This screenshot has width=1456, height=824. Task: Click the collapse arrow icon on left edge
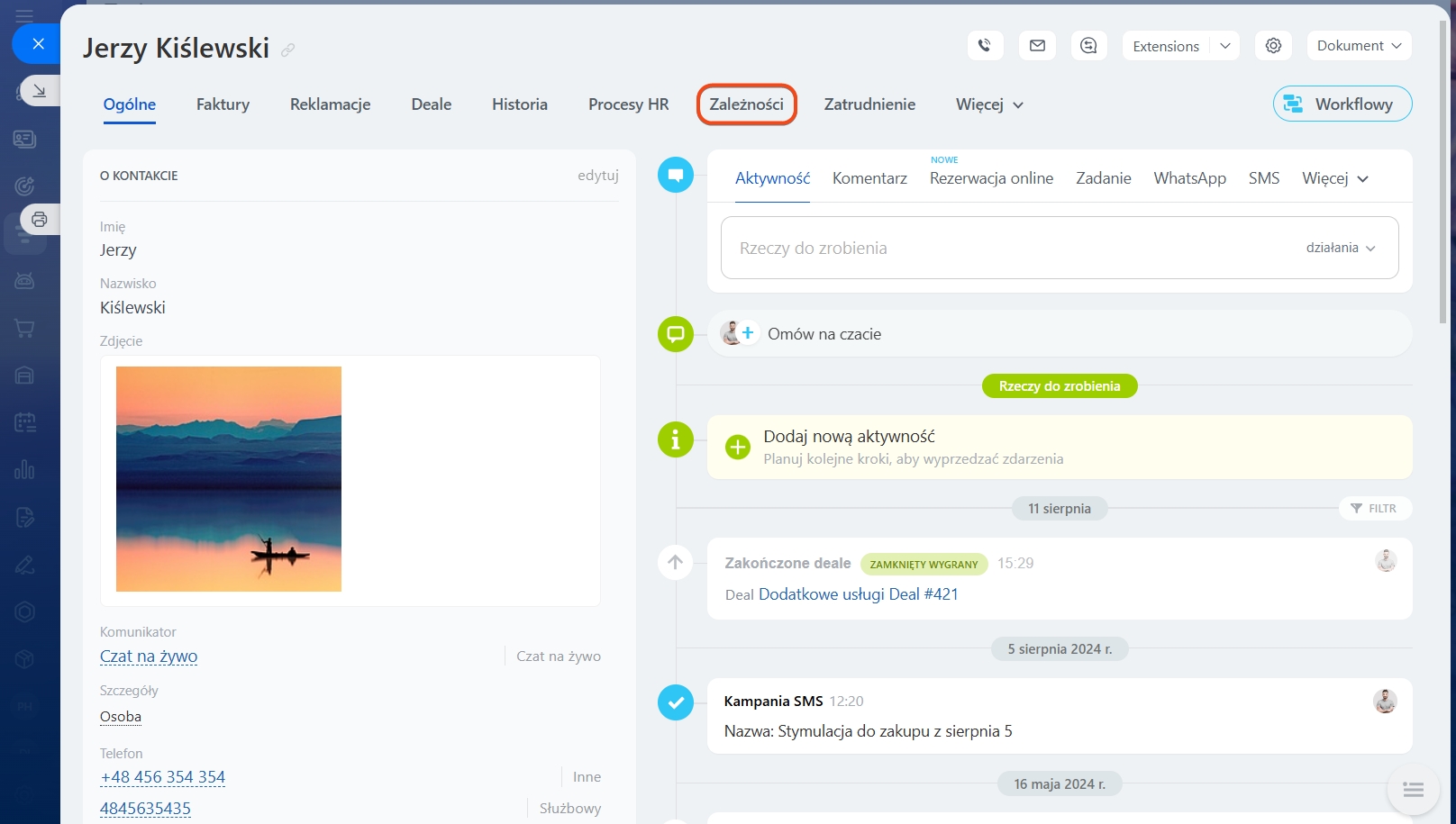point(40,90)
